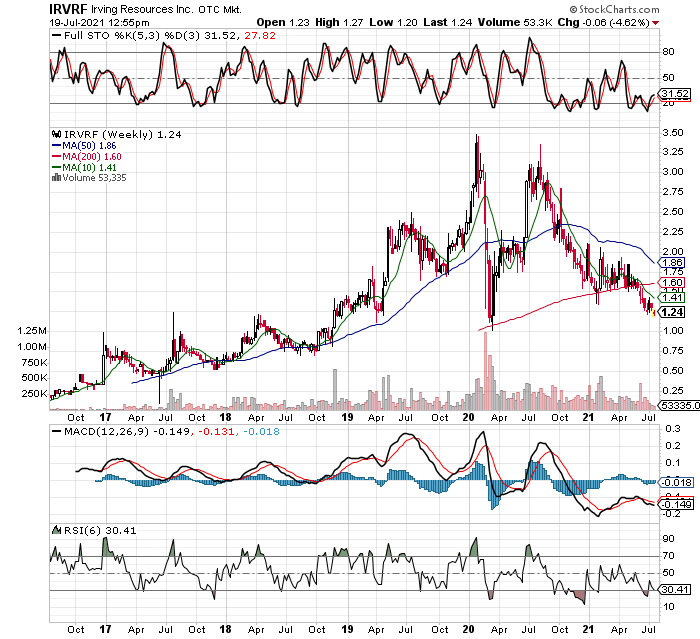
Task: Click the 90 label on the RSI axis
Action: click(668, 539)
